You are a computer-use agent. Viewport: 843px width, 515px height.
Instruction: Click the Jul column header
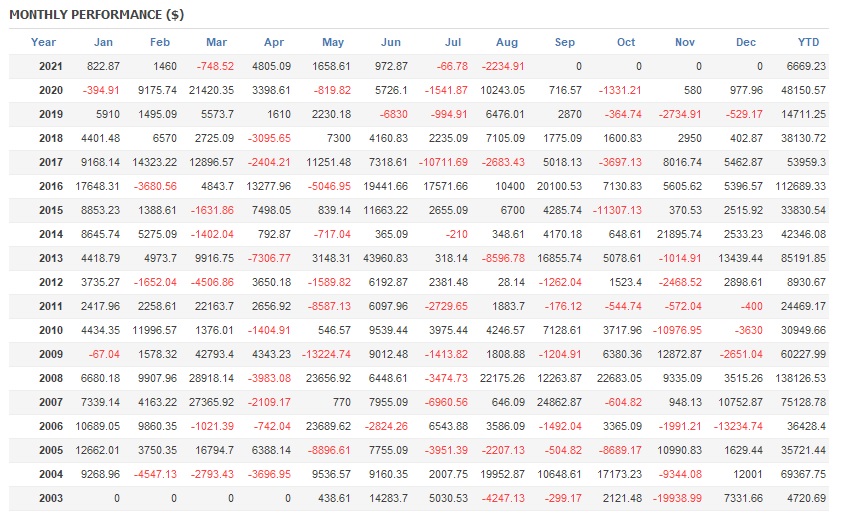click(452, 42)
